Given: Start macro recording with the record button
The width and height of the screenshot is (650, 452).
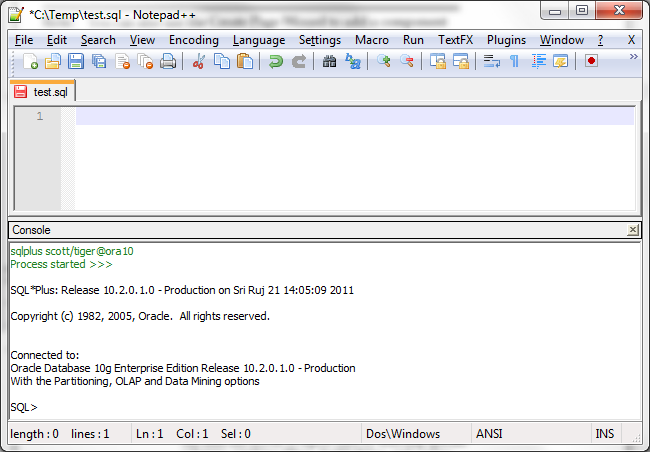Looking at the screenshot, I should tap(591, 62).
